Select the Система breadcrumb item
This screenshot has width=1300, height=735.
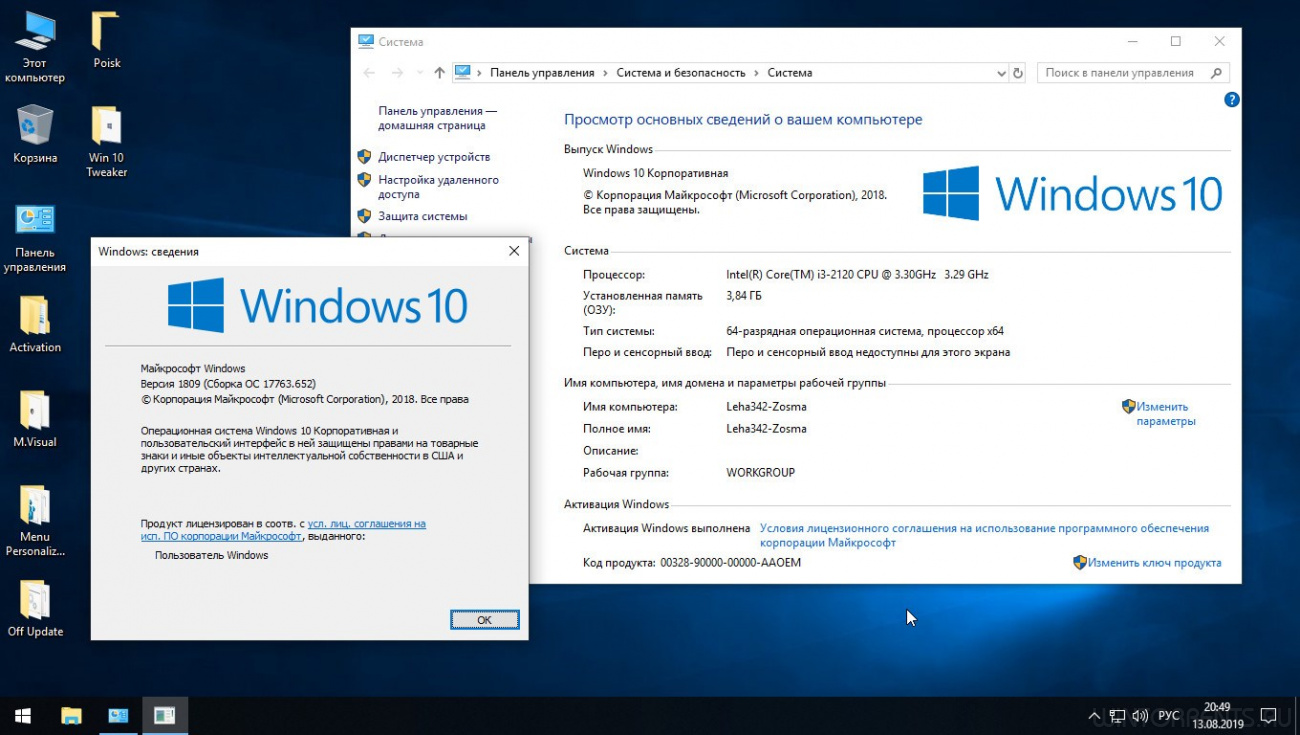pyautogui.click(x=790, y=73)
